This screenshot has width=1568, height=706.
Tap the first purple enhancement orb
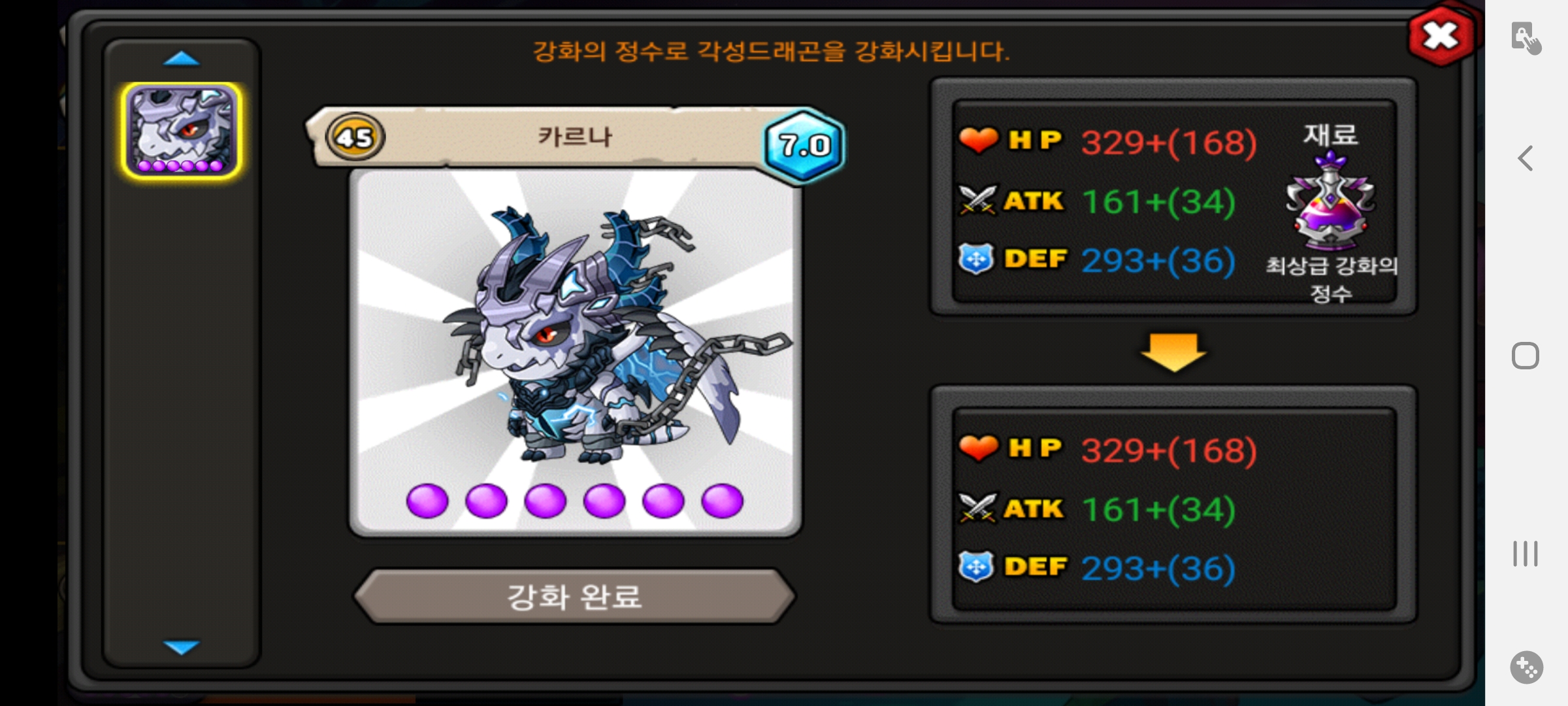coord(427,501)
